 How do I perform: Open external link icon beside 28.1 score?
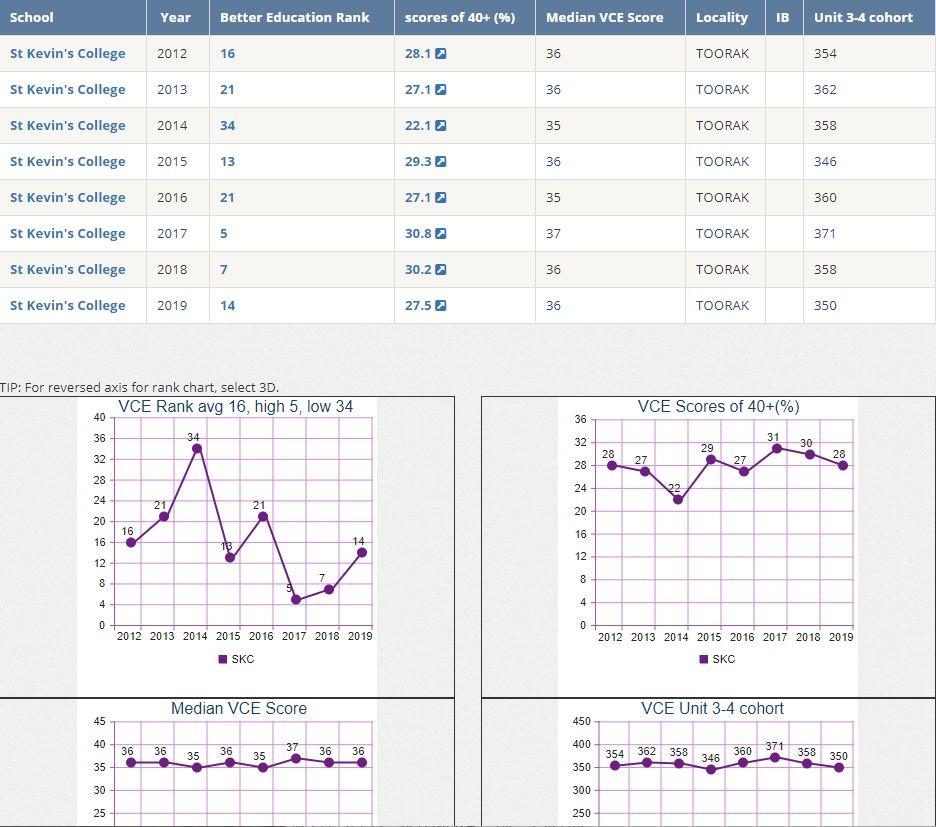tap(441, 54)
